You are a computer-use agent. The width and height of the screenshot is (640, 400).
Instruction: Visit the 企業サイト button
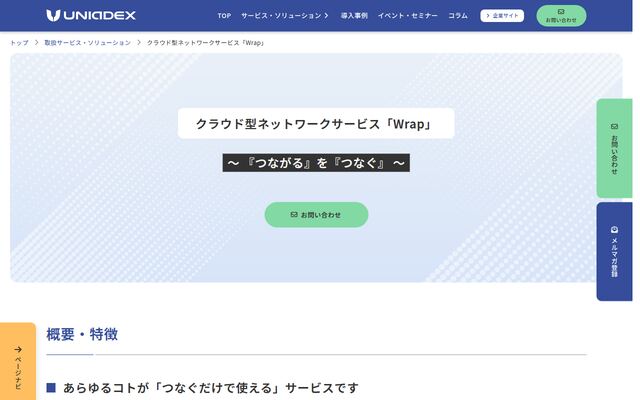point(502,16)
